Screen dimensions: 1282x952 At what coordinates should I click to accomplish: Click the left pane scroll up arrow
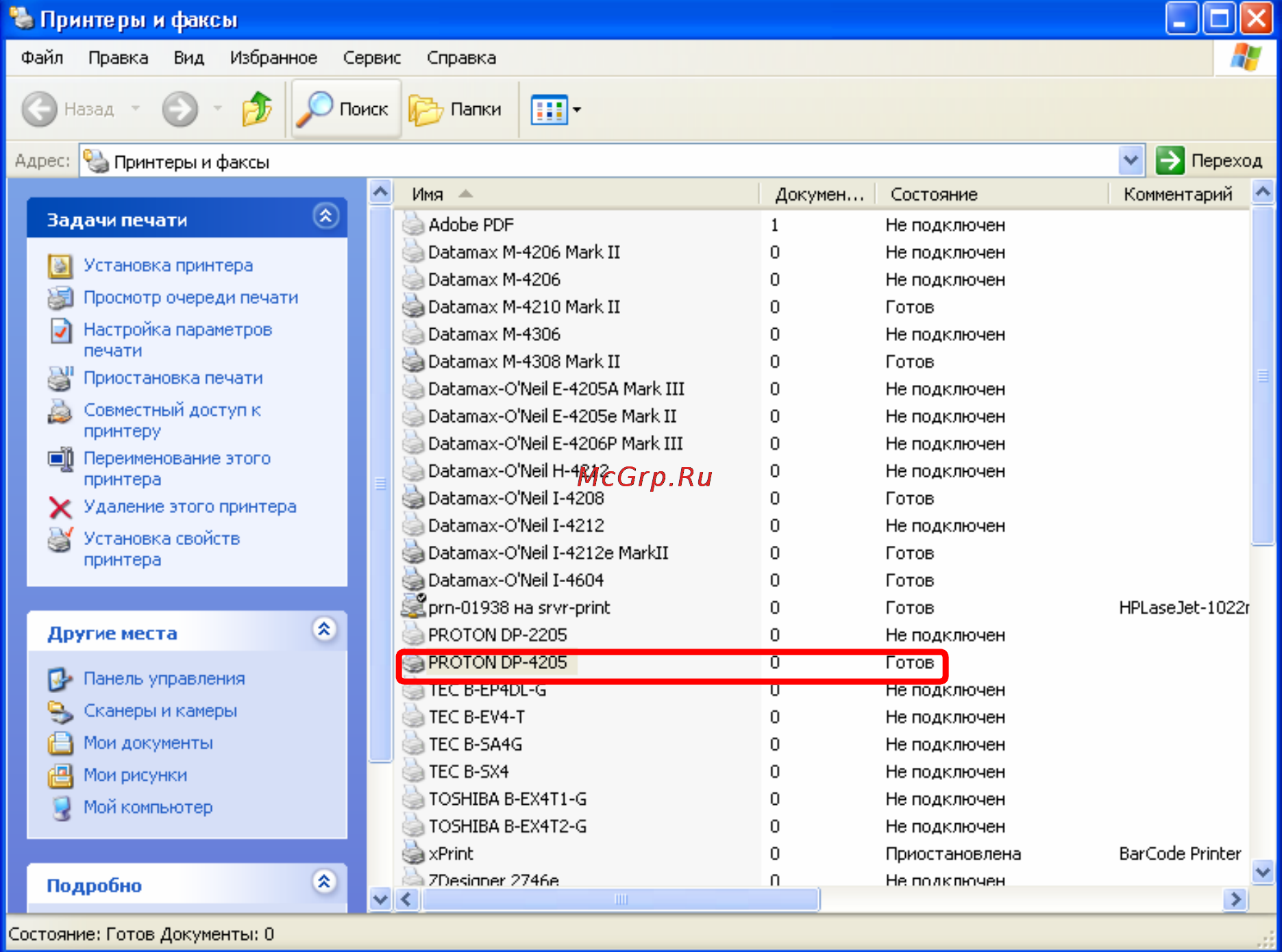(x=380, y=192)
